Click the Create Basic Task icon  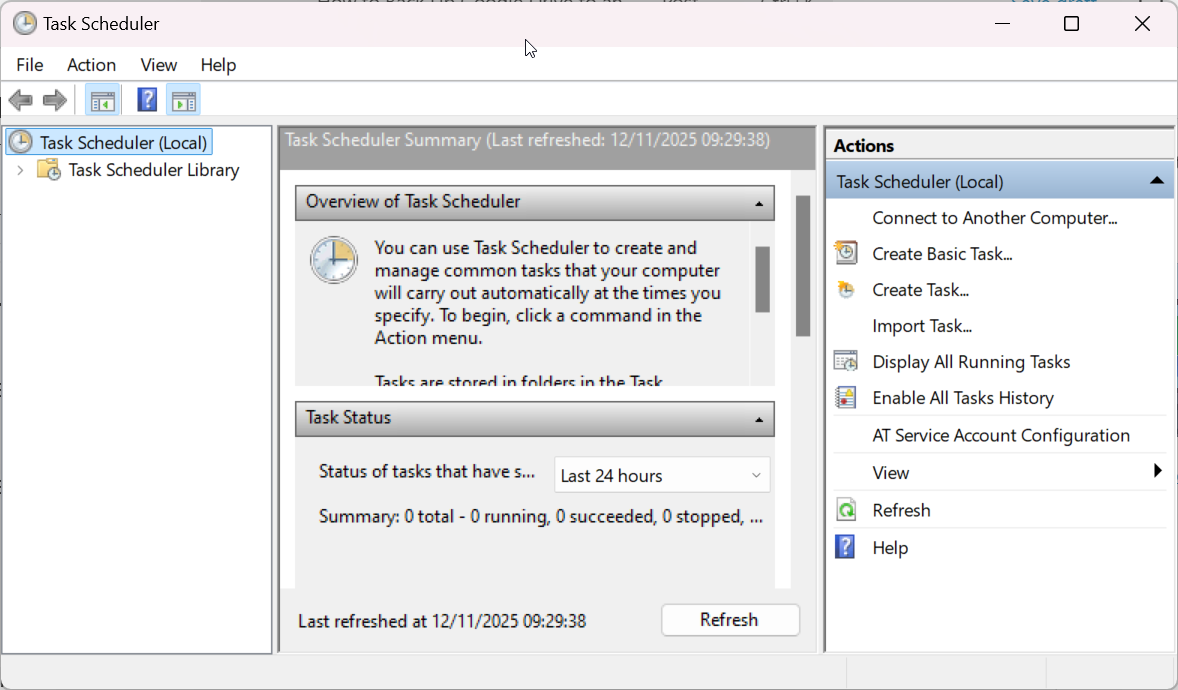846,253
